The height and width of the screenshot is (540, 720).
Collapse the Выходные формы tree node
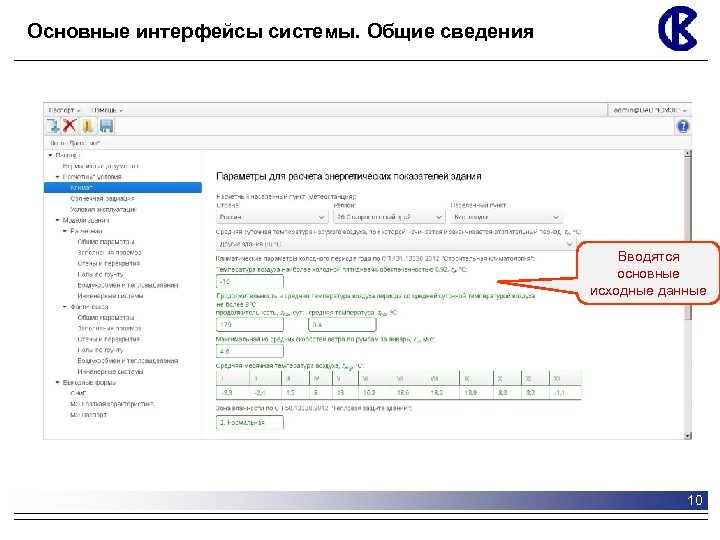[57, 382]
